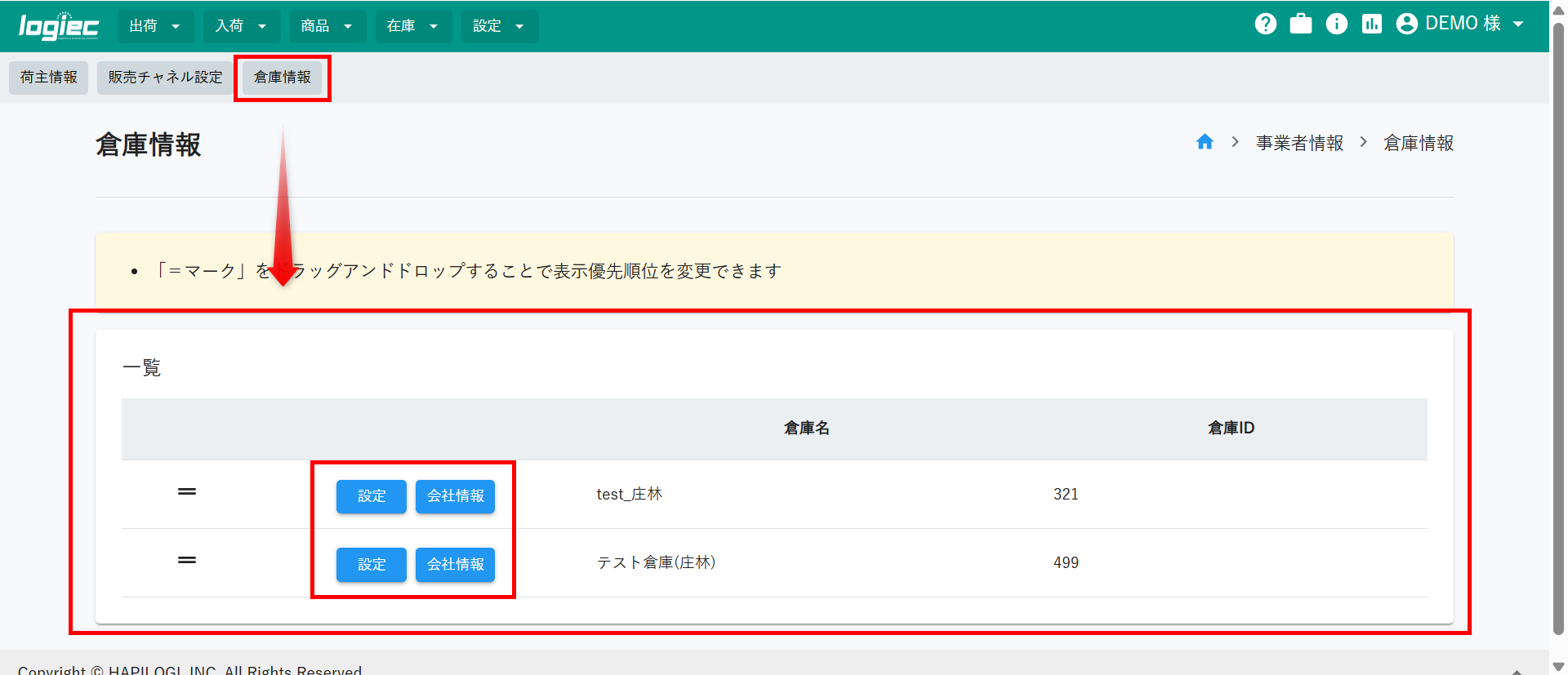The height and width of the screenshot is (675, 1568).
Task: Open the DEMO 様 user menu
Action: (1460, 24)
